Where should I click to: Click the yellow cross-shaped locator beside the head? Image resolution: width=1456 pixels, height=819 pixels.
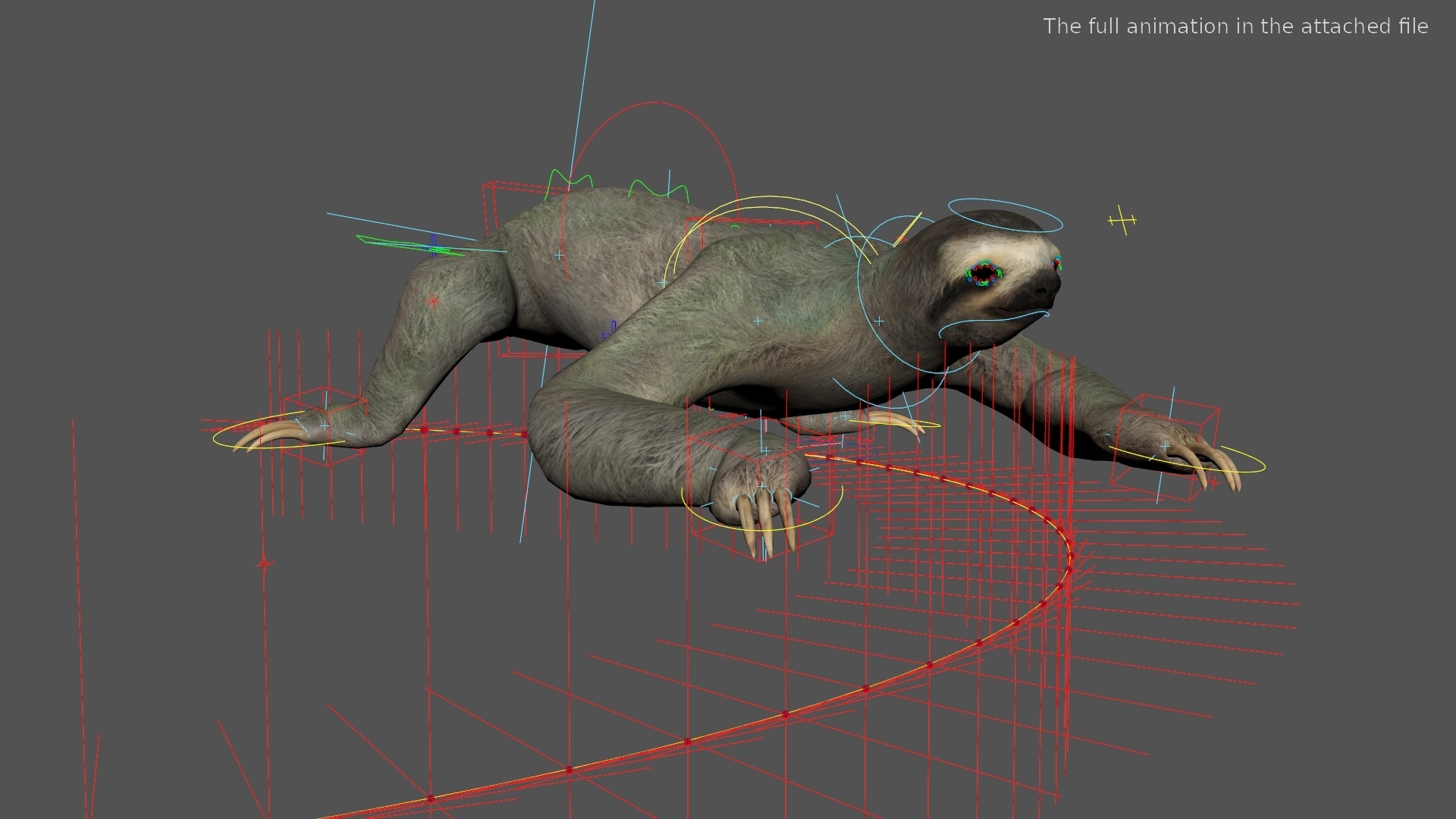[1122, 220]
